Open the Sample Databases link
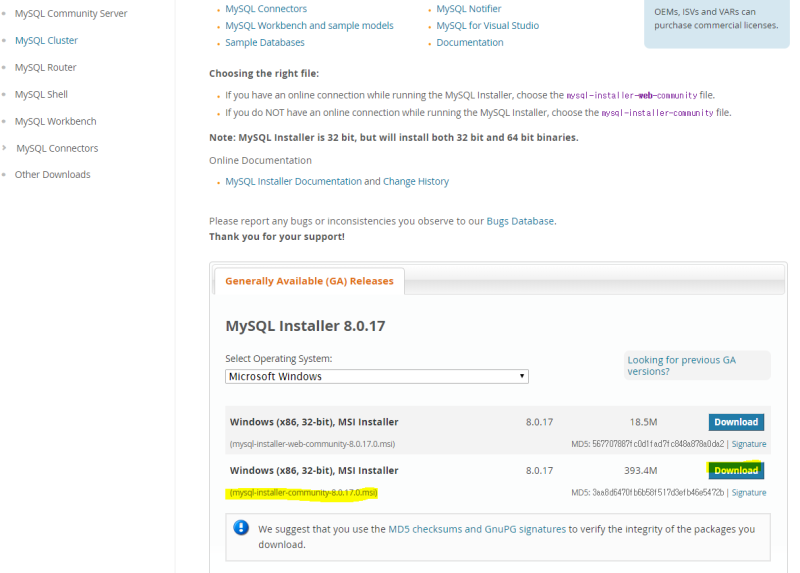Viewport: 800px width, 573px height. coord(265,42)
